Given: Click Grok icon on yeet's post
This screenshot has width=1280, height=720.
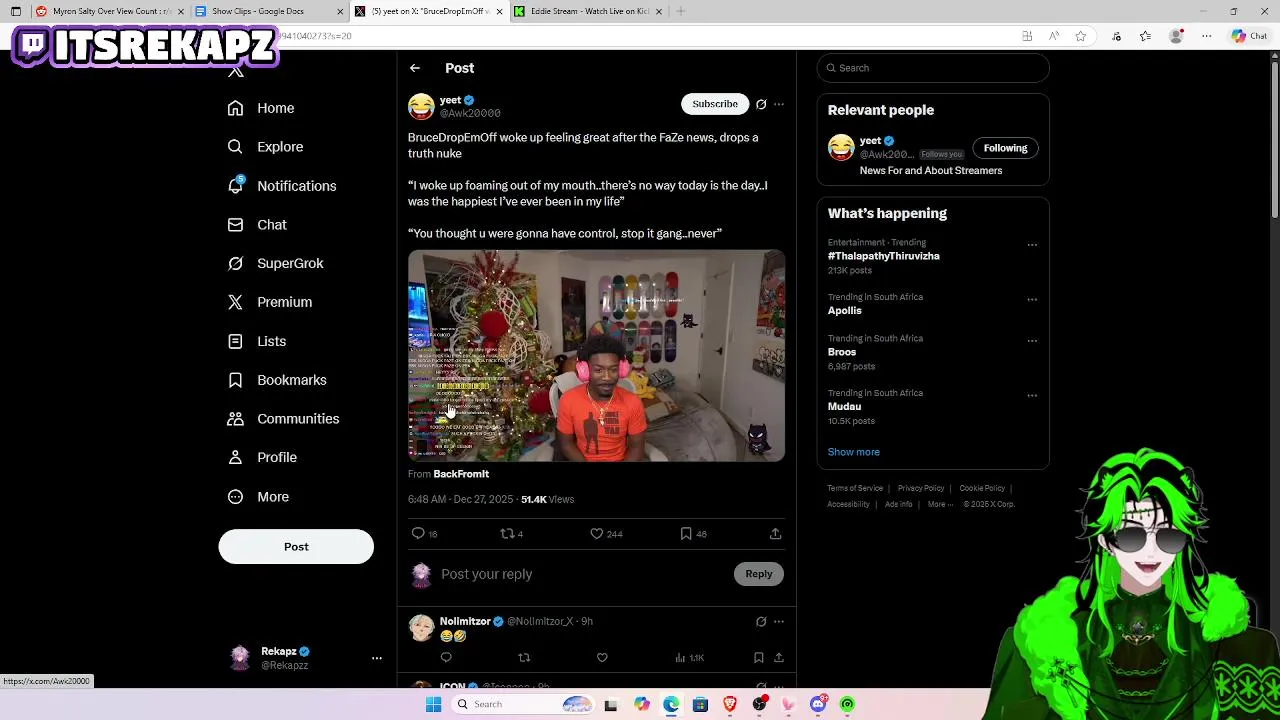Looking at the screenshot, I should click(761, 104).
